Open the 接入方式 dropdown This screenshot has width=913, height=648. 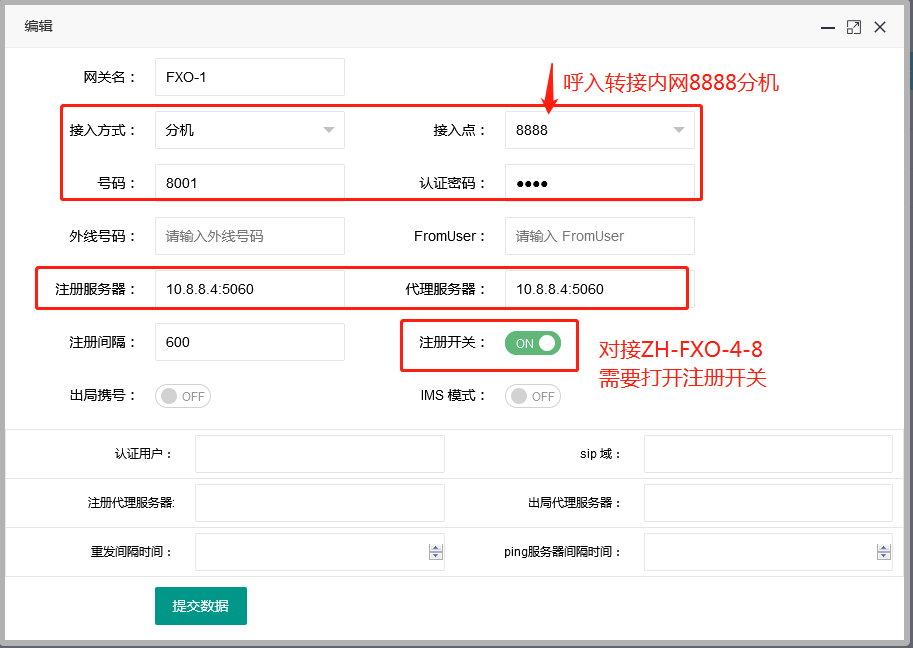[x=249, y=130]
